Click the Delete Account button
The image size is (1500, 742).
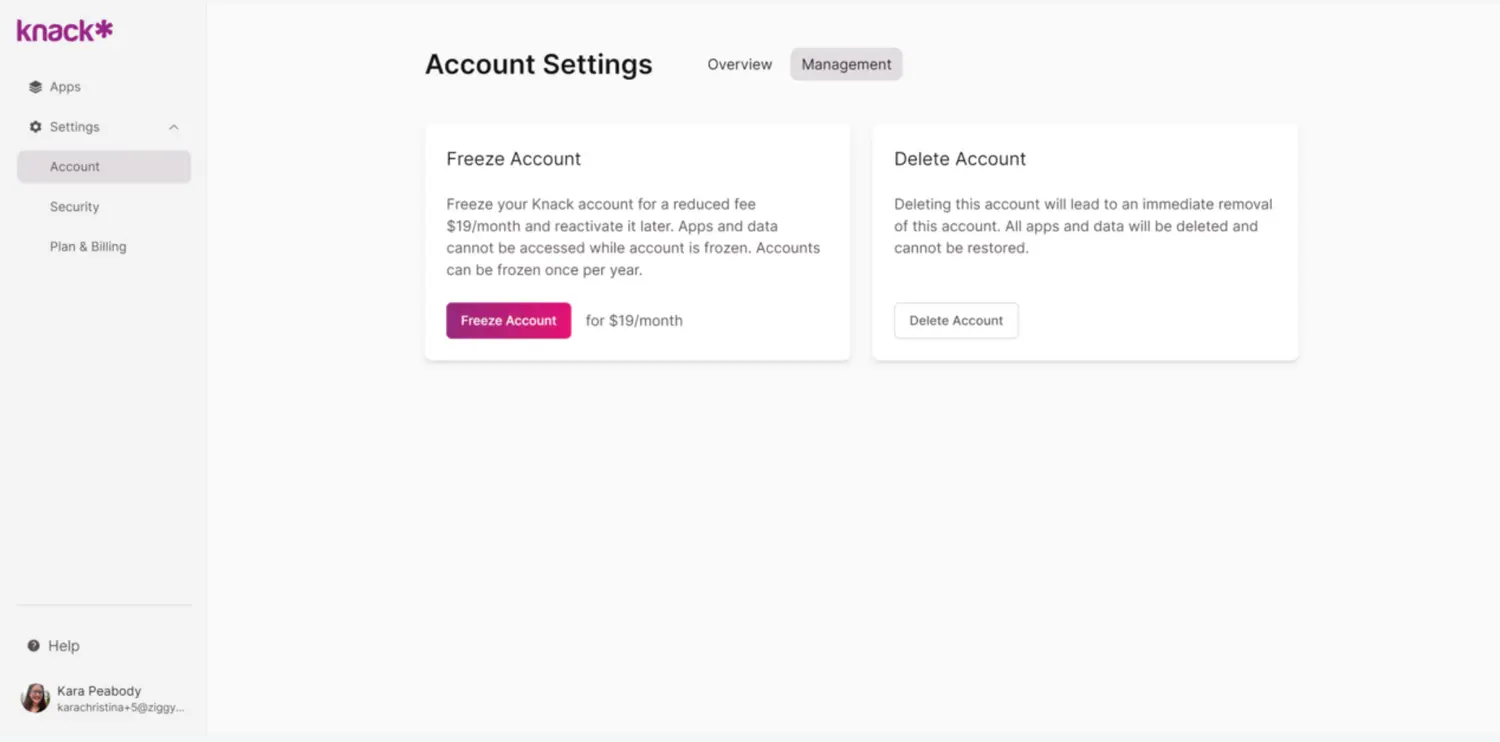pyautogui.click(x=956, y=320)
